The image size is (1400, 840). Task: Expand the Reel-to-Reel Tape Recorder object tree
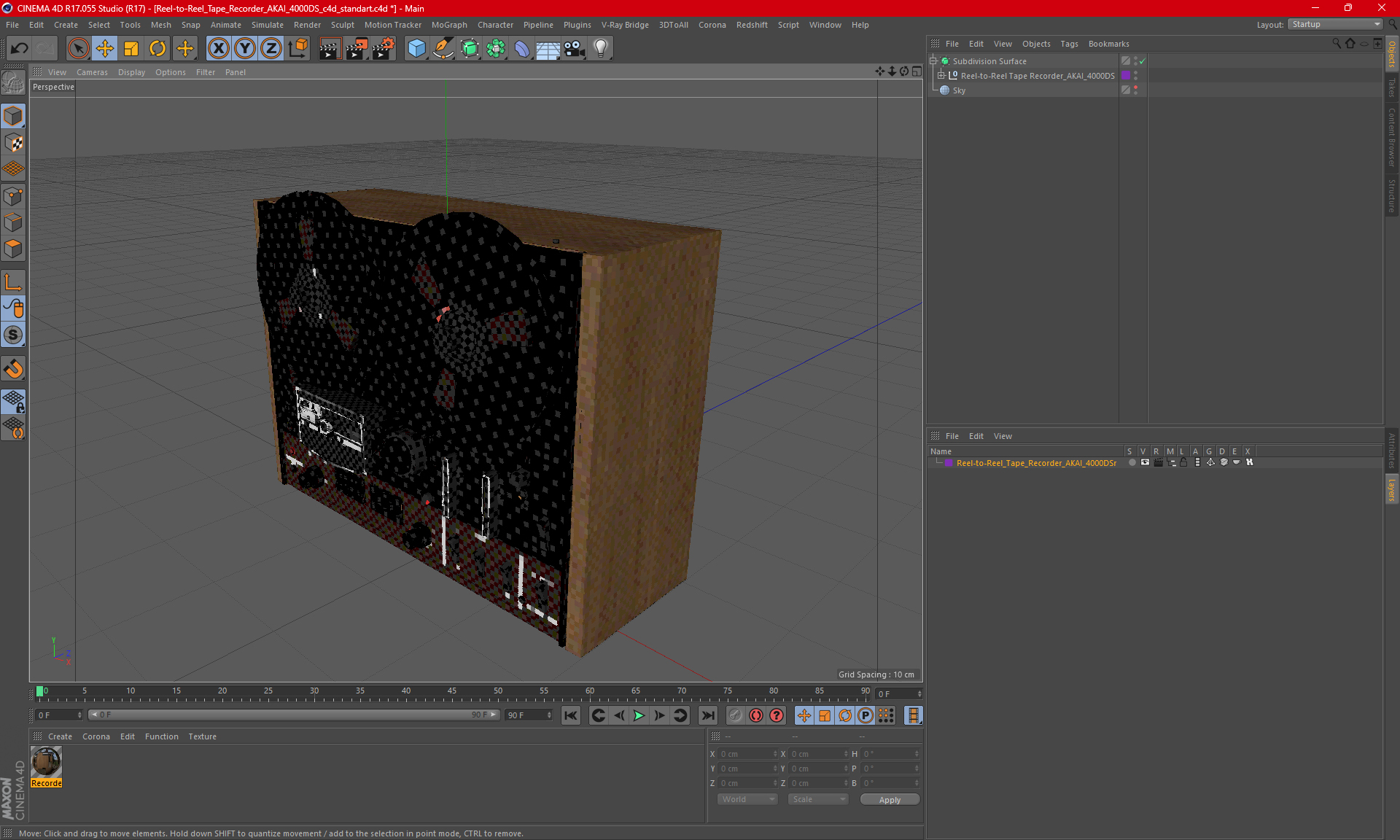[x=941, y=76]
